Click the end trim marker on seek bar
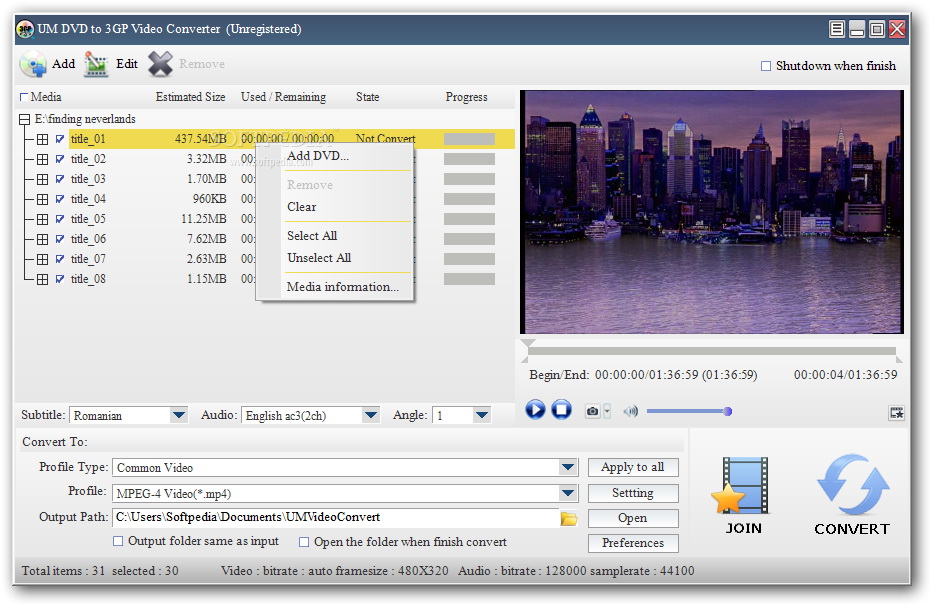 899,358
